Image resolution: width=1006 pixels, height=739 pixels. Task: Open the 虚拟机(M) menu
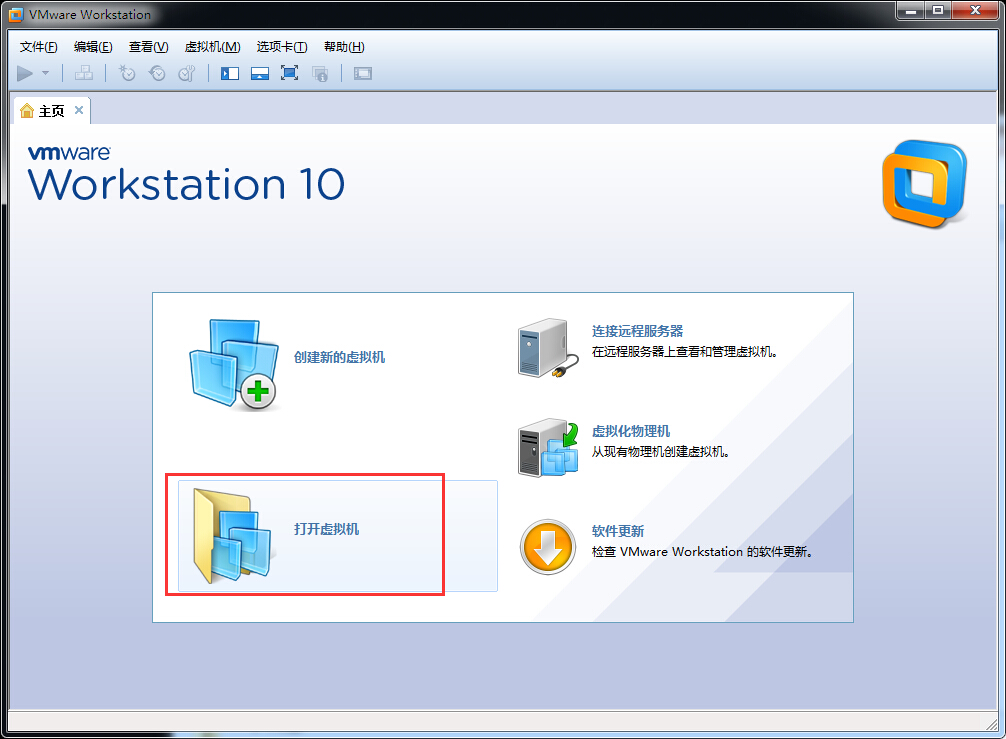[x=212, y=47]
